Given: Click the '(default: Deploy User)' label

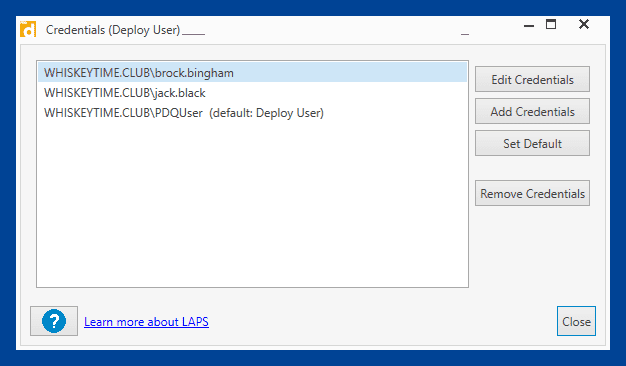Looking at the screenshot, I should coord(267,113).
